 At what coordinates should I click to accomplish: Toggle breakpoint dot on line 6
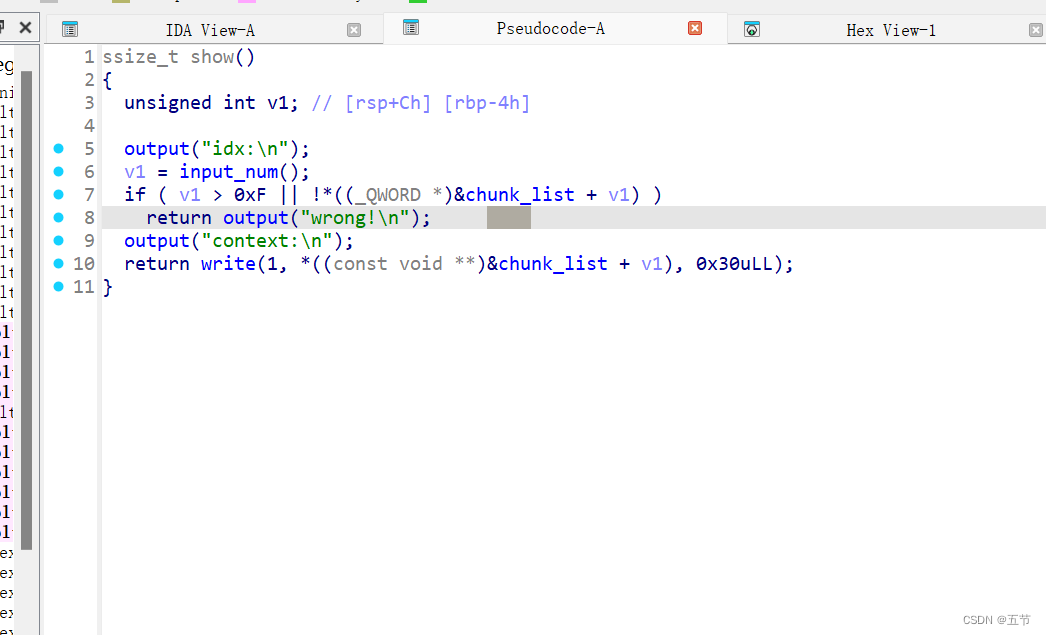click(x=59, y=171)
